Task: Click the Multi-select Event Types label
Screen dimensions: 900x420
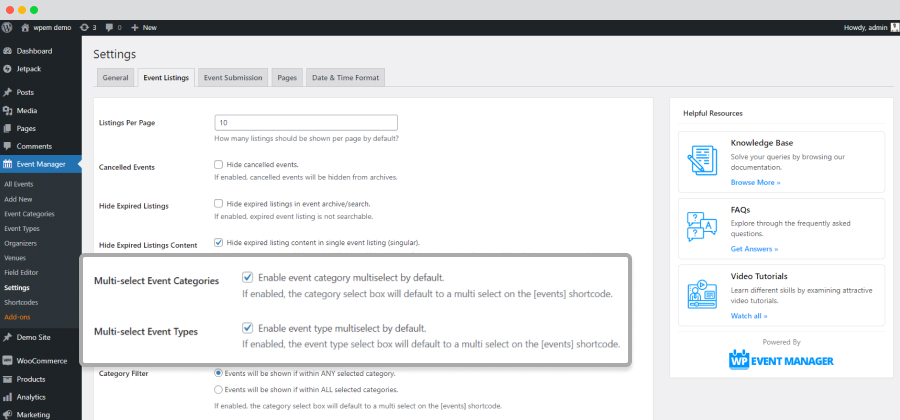Action: [146, 332]
